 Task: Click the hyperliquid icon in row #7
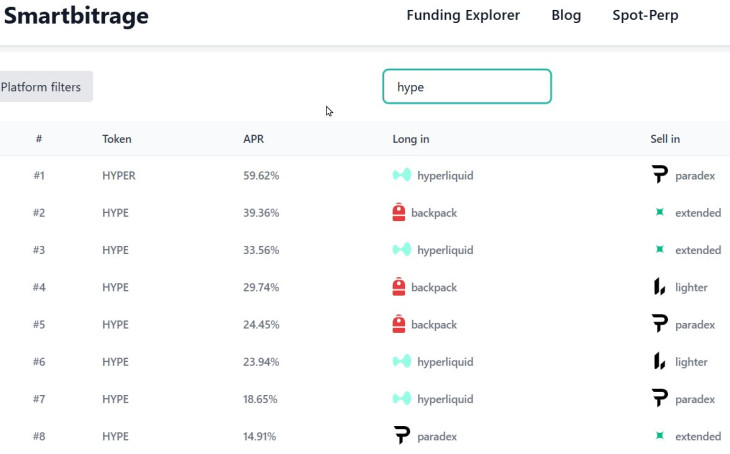[x=402, y=399]
